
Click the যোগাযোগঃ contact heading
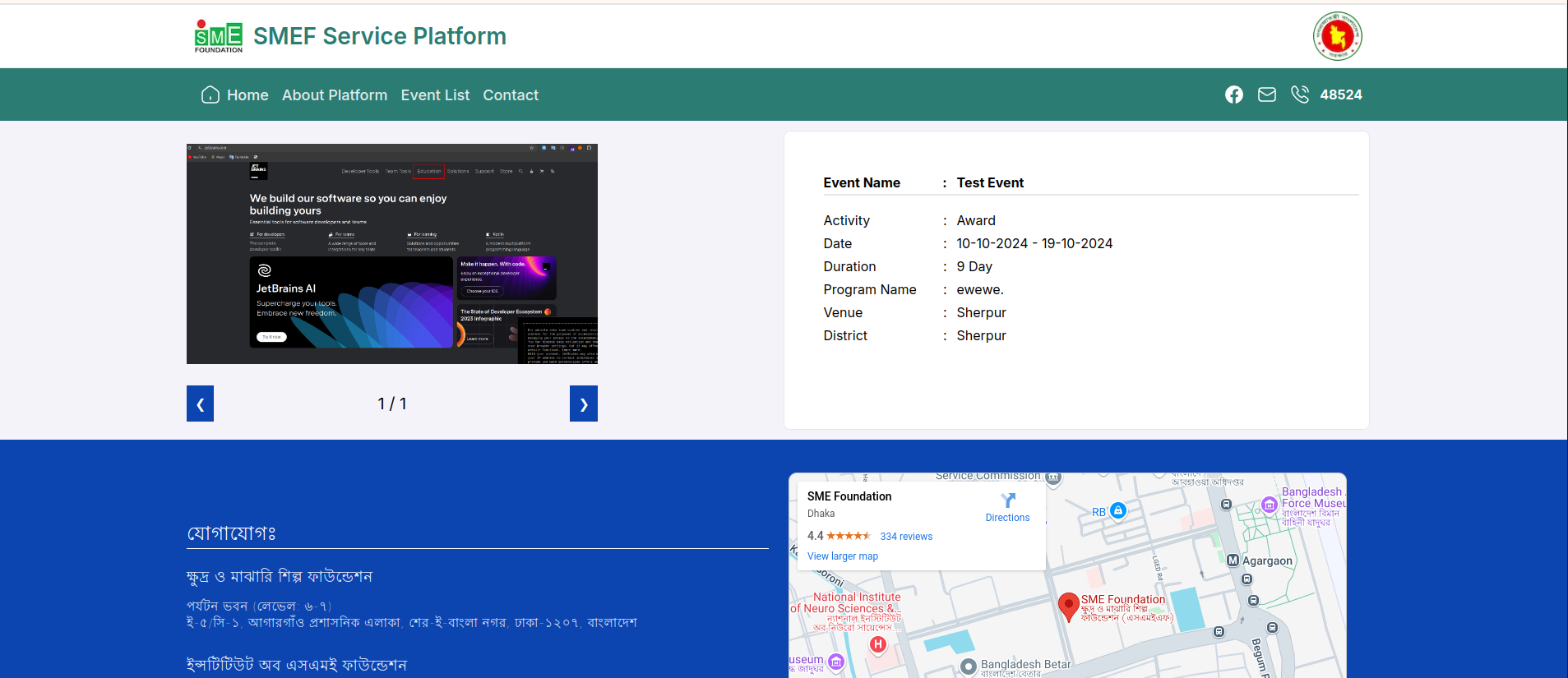pos(231,533)
